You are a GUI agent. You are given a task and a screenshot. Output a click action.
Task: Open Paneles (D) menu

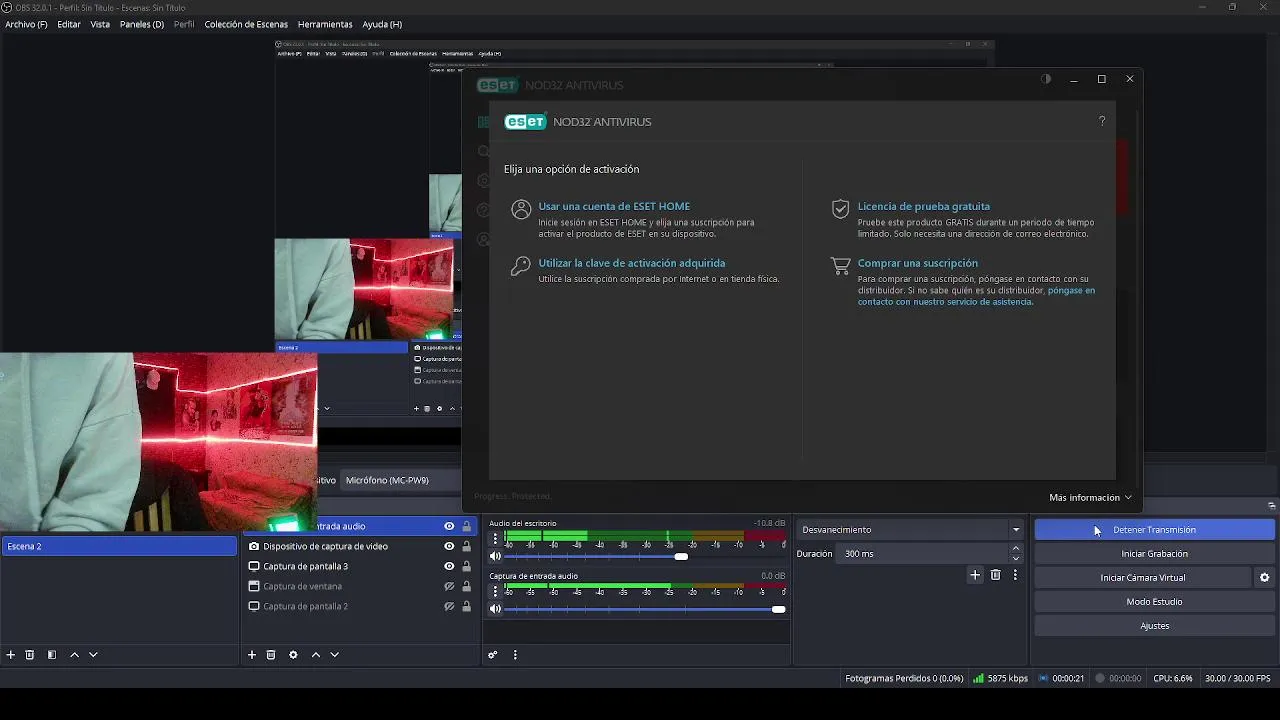[142, 24]
